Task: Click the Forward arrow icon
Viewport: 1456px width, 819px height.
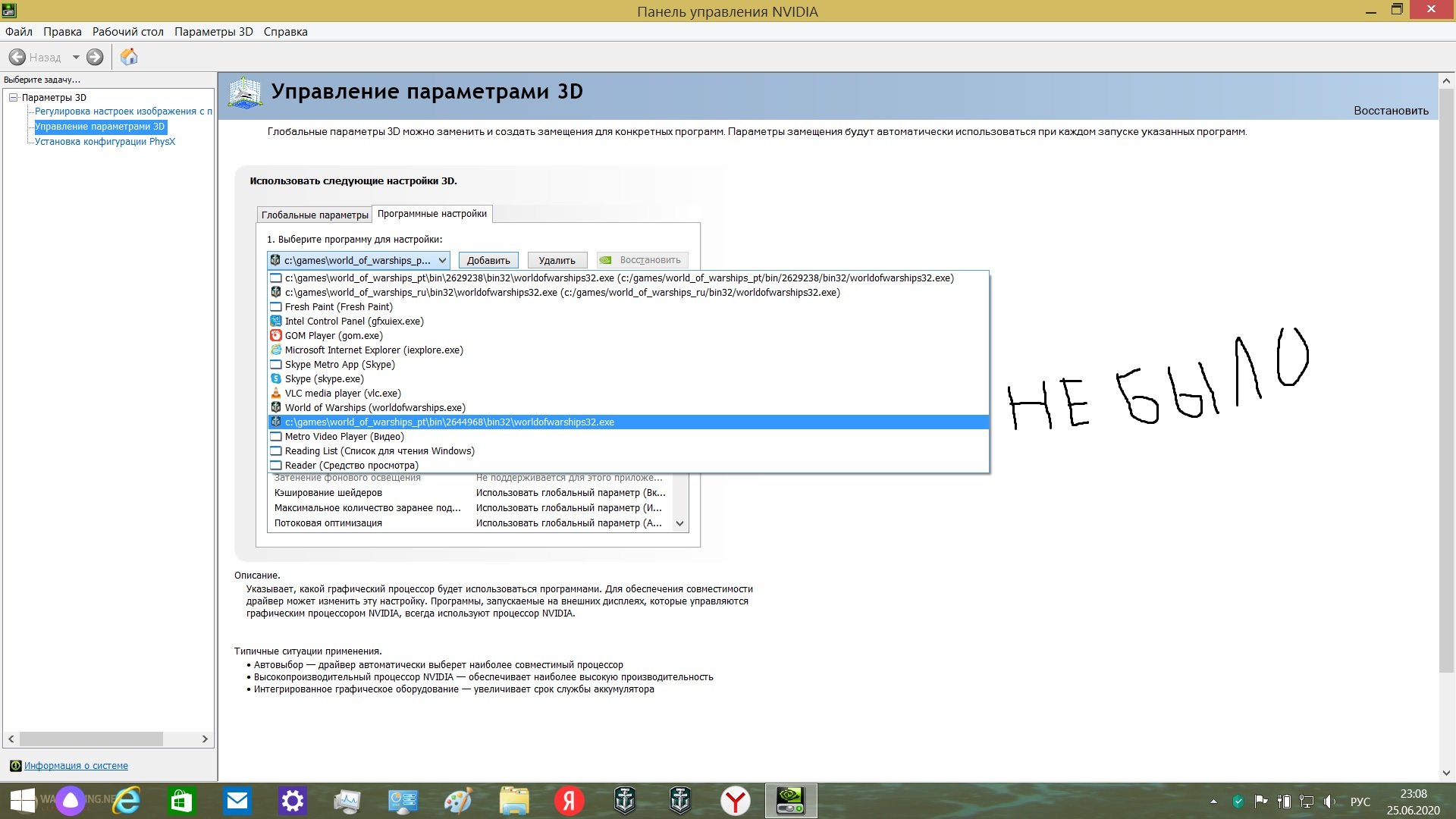Action: click(95, 57)
